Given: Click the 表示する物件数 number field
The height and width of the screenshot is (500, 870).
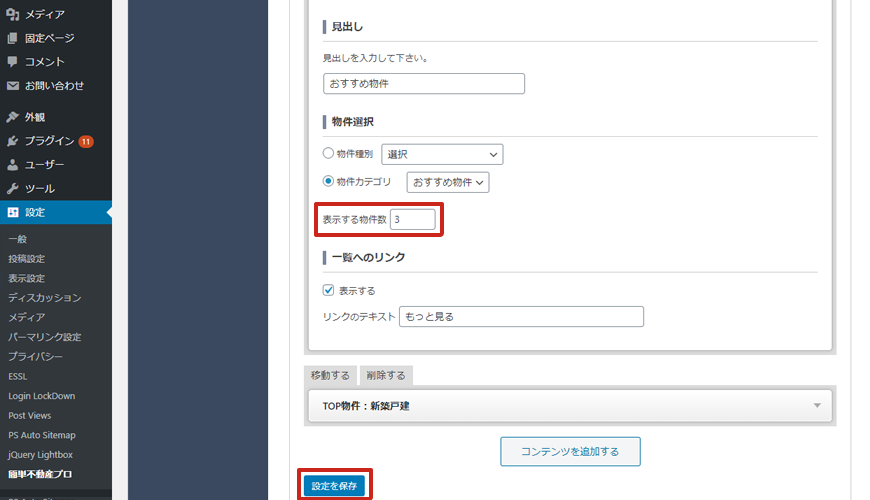Looking at the screenshot, I should coord(412,219).
